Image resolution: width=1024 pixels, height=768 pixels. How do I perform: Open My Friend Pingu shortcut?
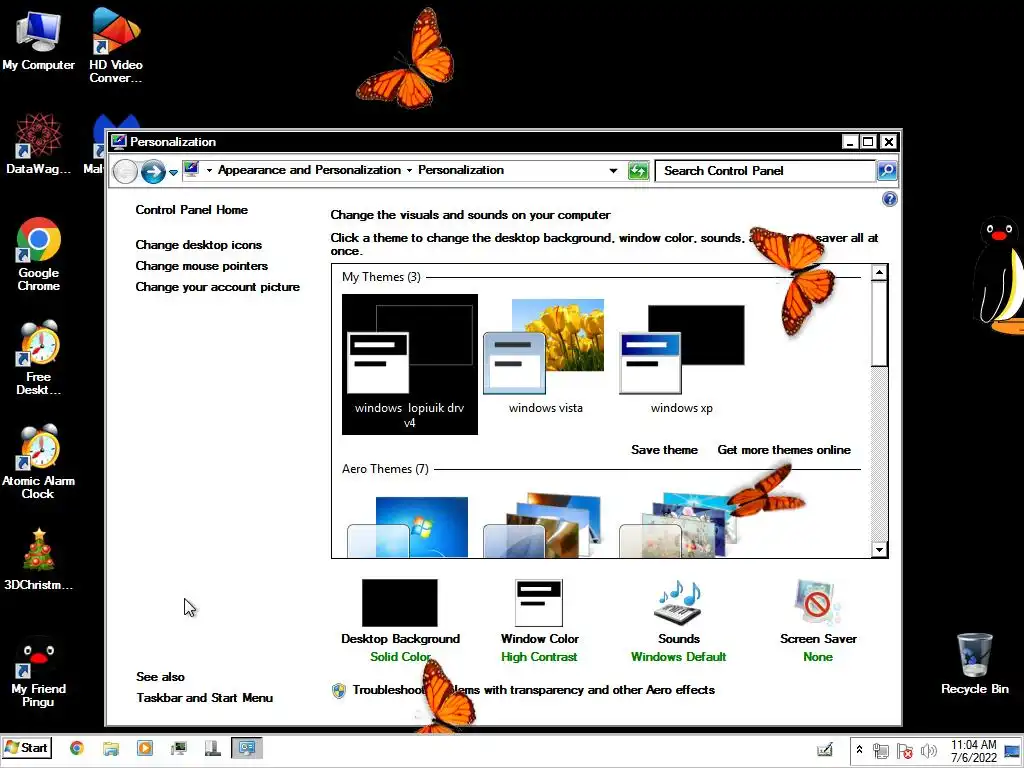pos(39,671)
